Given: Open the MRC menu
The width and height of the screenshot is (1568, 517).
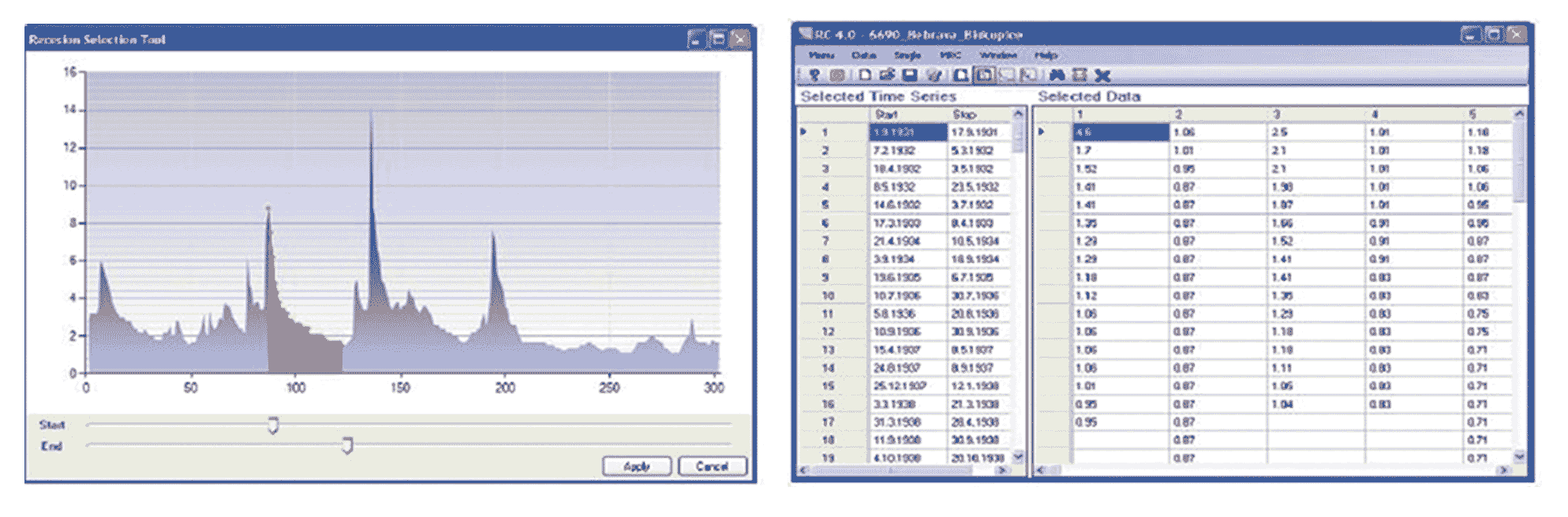Looking at the screenshot, I should [x=950, y=55].
